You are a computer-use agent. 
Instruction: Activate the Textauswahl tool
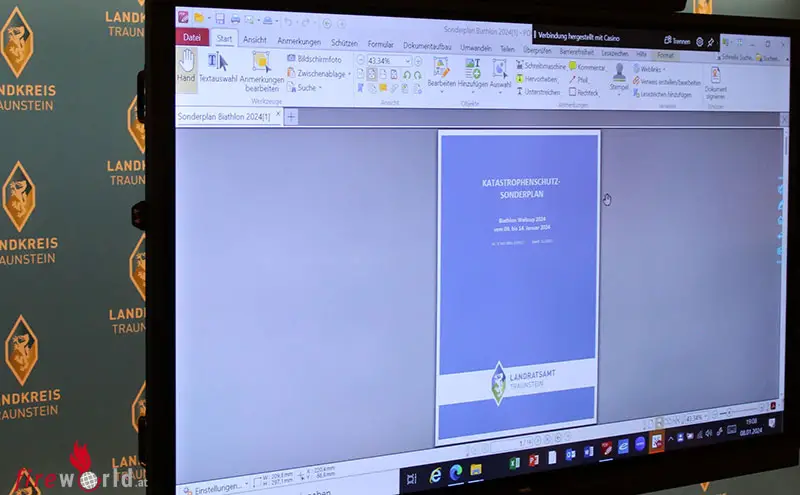click(217, 68)
